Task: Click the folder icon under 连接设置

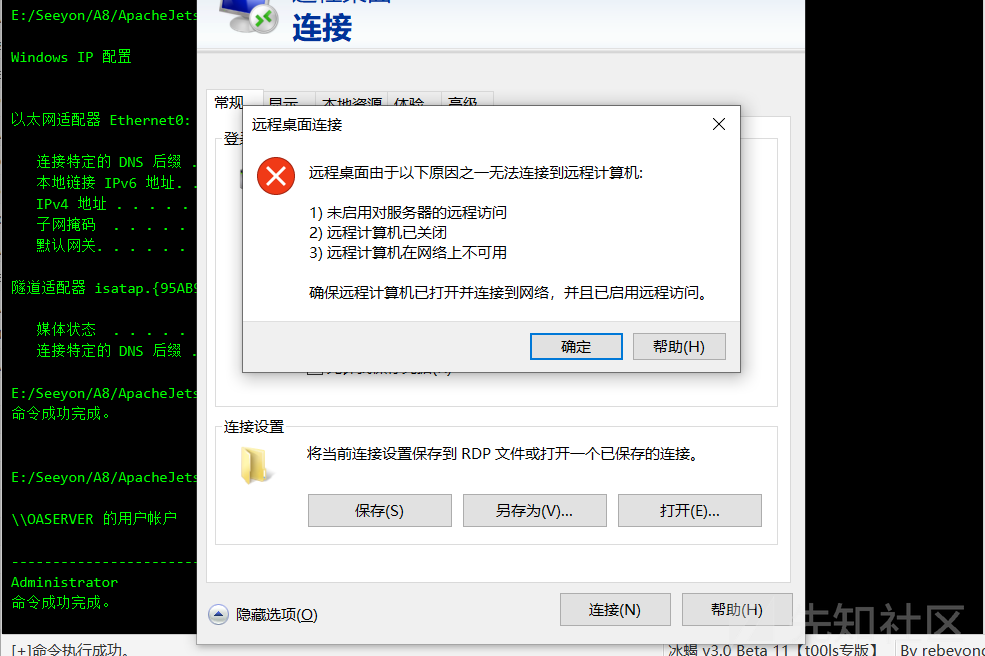Action: point(256,465)
